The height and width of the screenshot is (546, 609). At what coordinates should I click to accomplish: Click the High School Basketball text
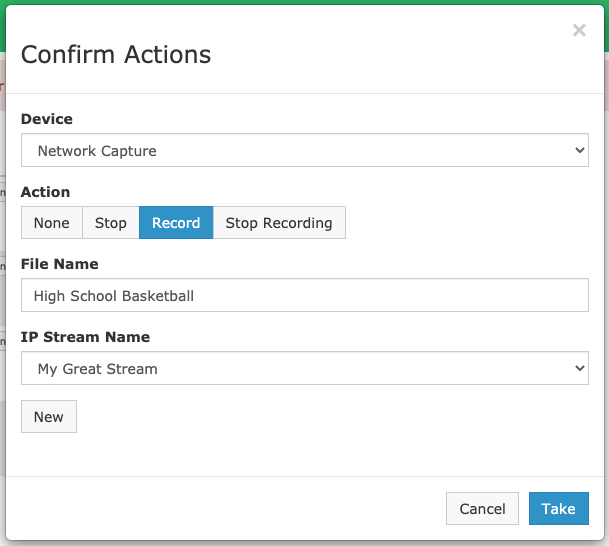pos(114,296)
